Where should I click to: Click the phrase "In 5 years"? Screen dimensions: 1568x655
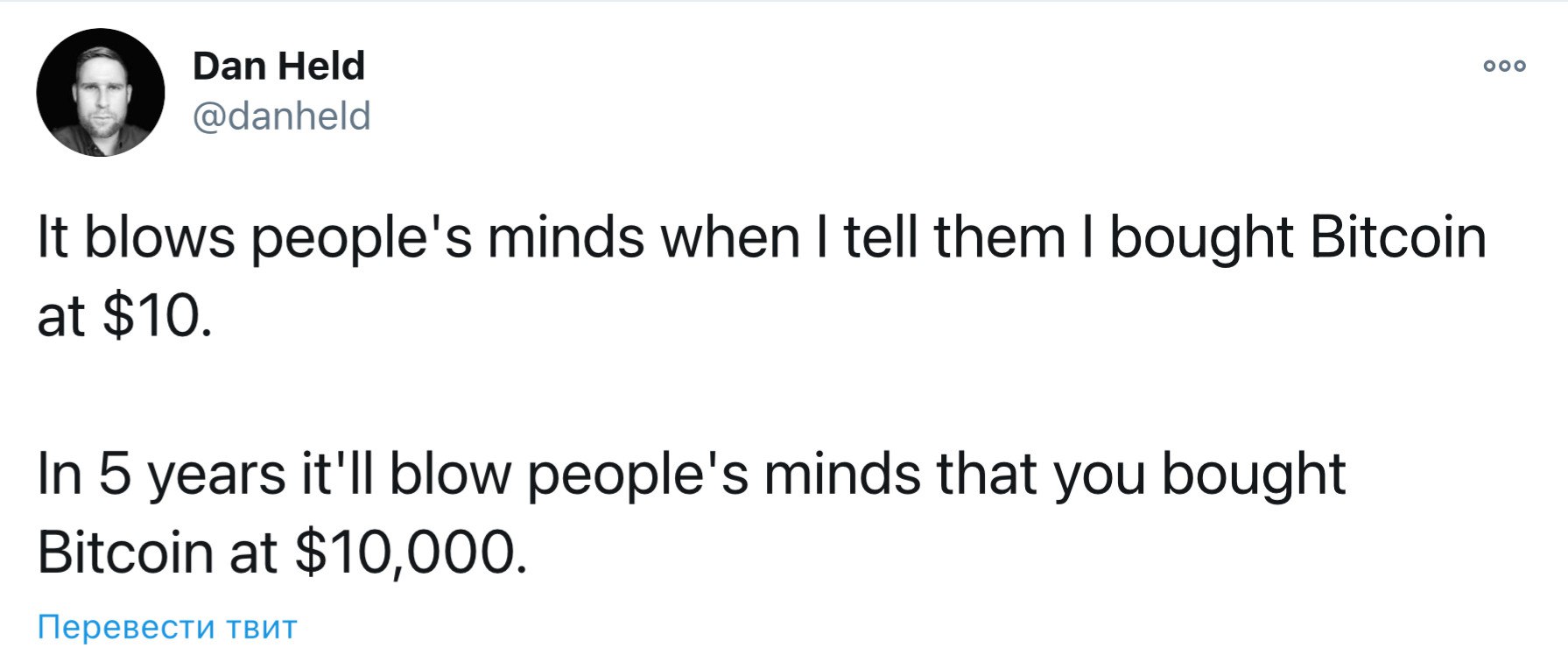[161, 475]
